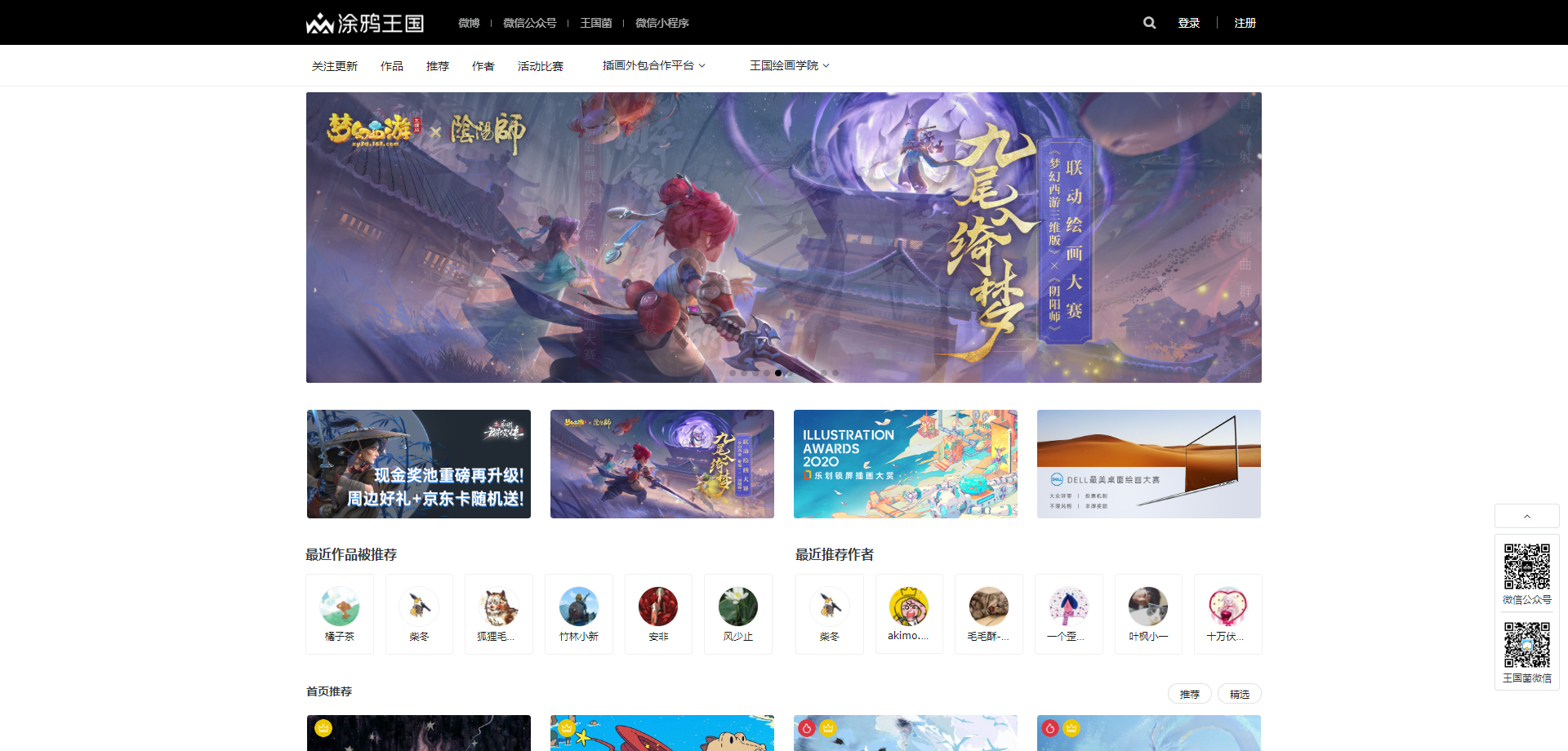This screenshot has height=751, width=1568.
Task: Click the crown badge on the cartoon dinosaur artwork
Action: click(567, 728)
